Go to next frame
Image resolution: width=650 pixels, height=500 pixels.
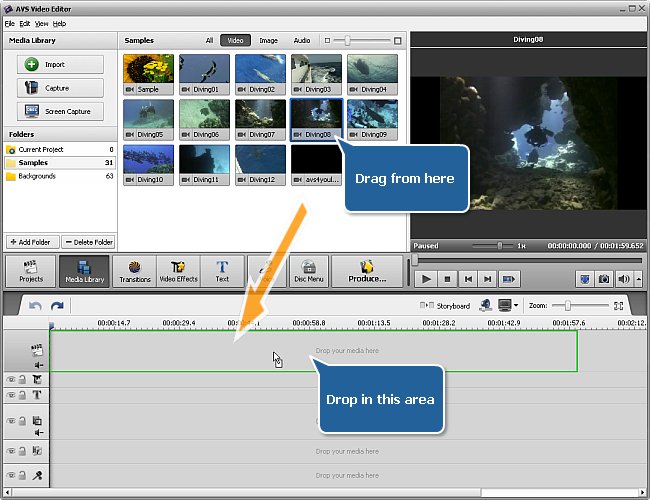[x=488, y=279]
